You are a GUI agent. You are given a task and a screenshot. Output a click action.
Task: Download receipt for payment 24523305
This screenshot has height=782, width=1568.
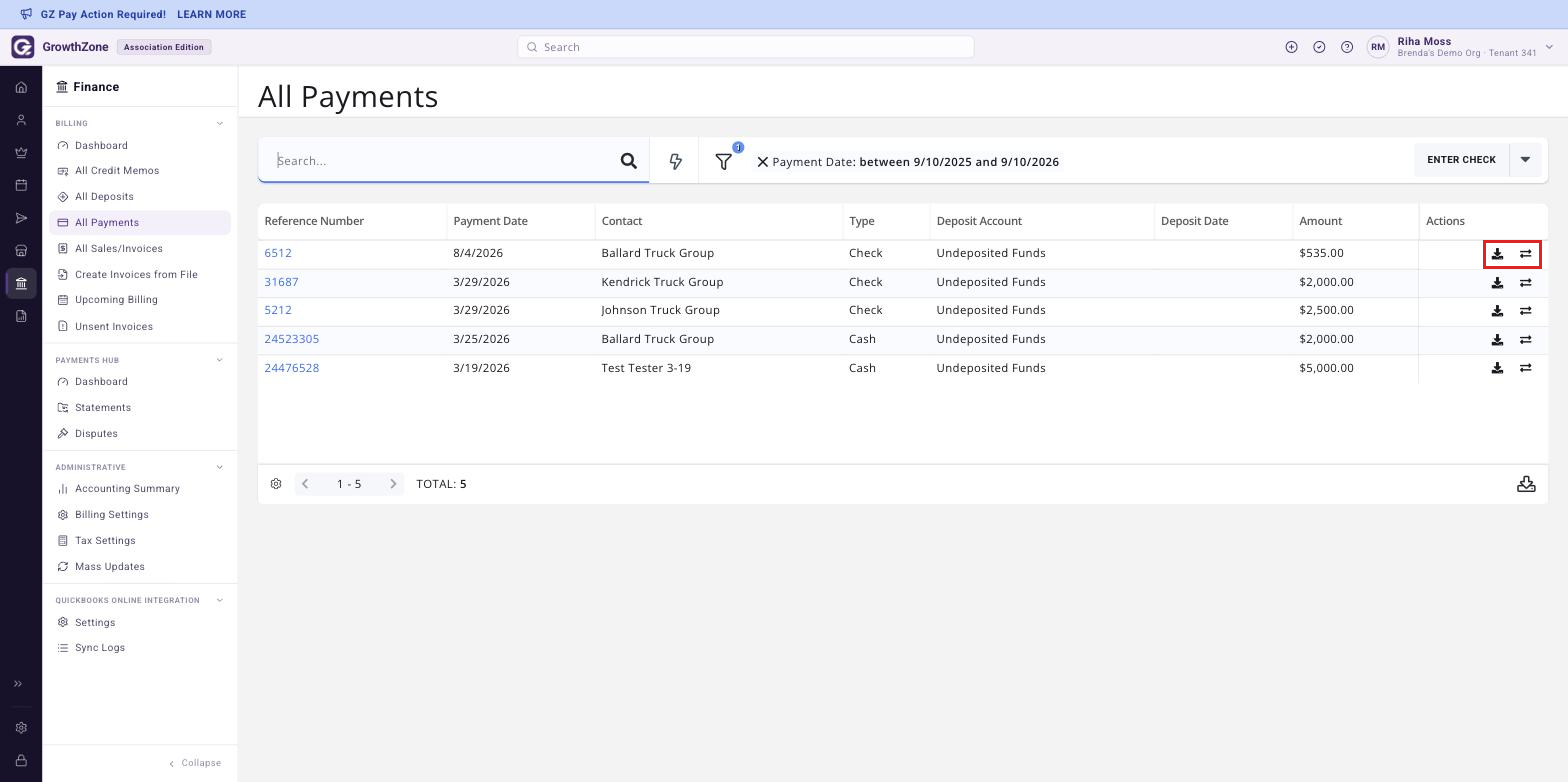pyautogui.click(x=1497, y=340)
